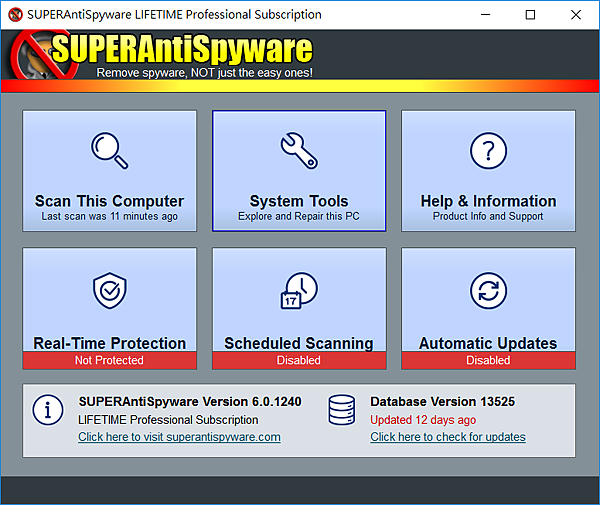Click 'Remove spyware, NOT just the easy ones!' tagline
This screenshot has height=505, width=600.
click(x=205, y=73)
